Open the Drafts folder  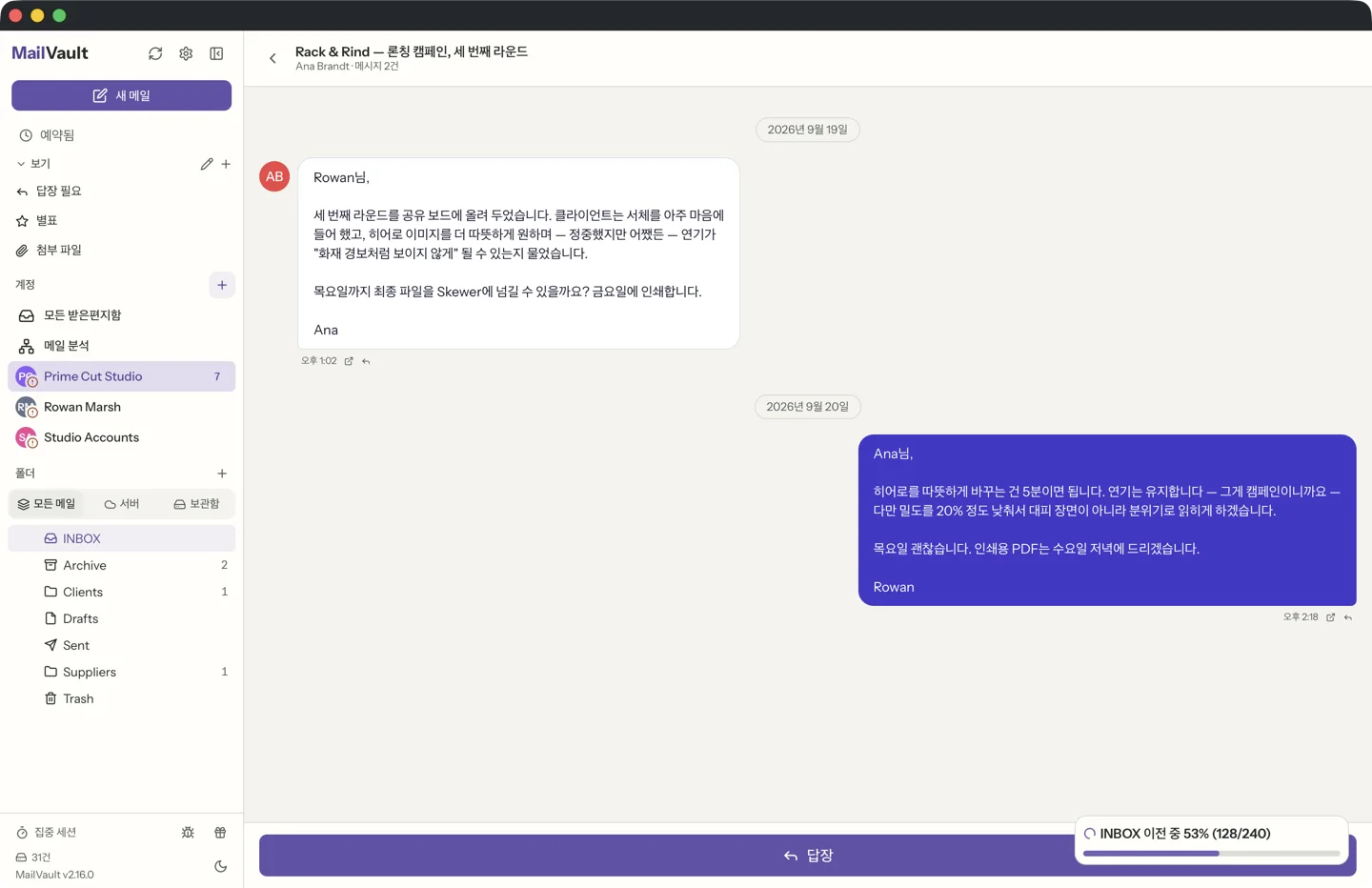tap(122, 618)
